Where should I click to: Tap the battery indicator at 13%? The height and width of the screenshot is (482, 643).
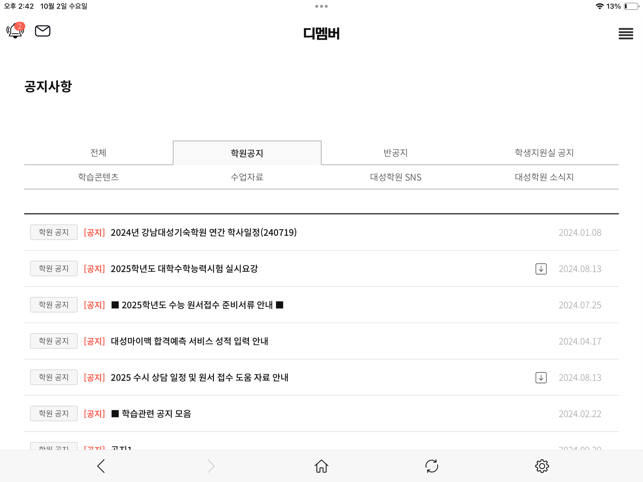click(632, 6)
